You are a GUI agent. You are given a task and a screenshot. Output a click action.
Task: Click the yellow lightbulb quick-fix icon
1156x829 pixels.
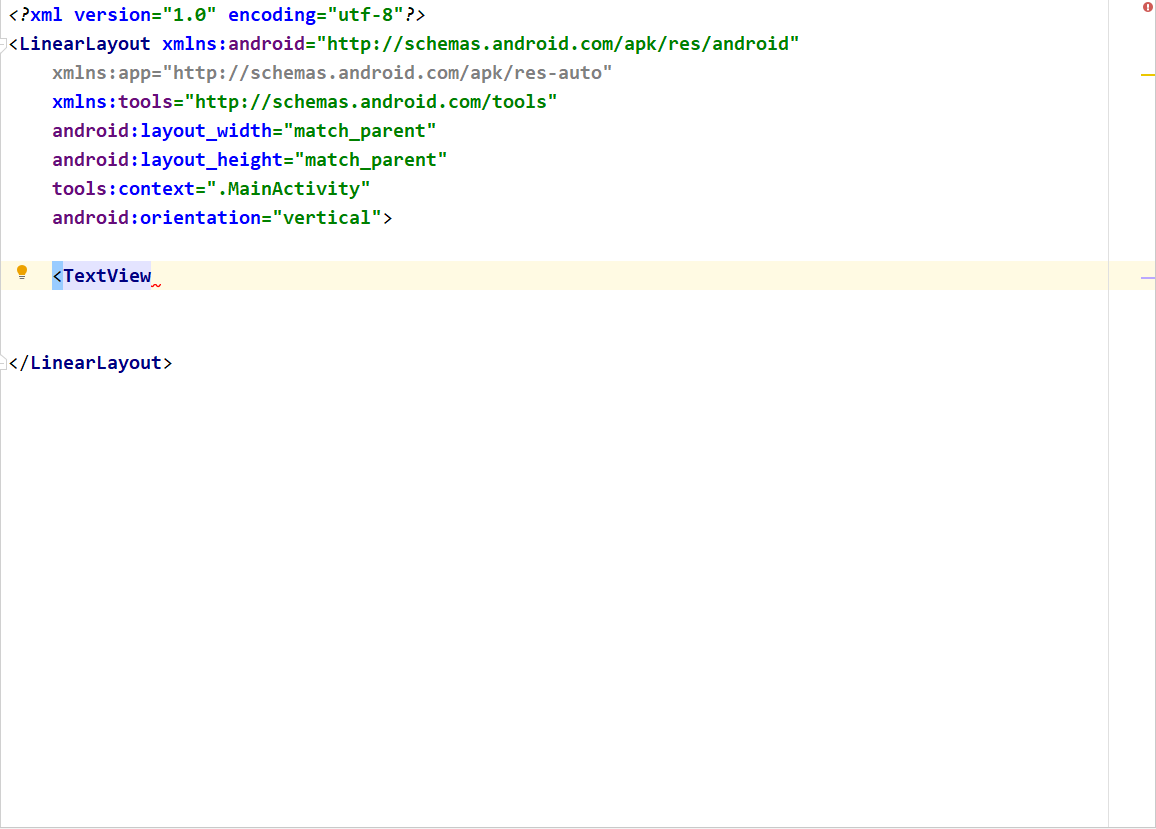[x=22, y=273]
